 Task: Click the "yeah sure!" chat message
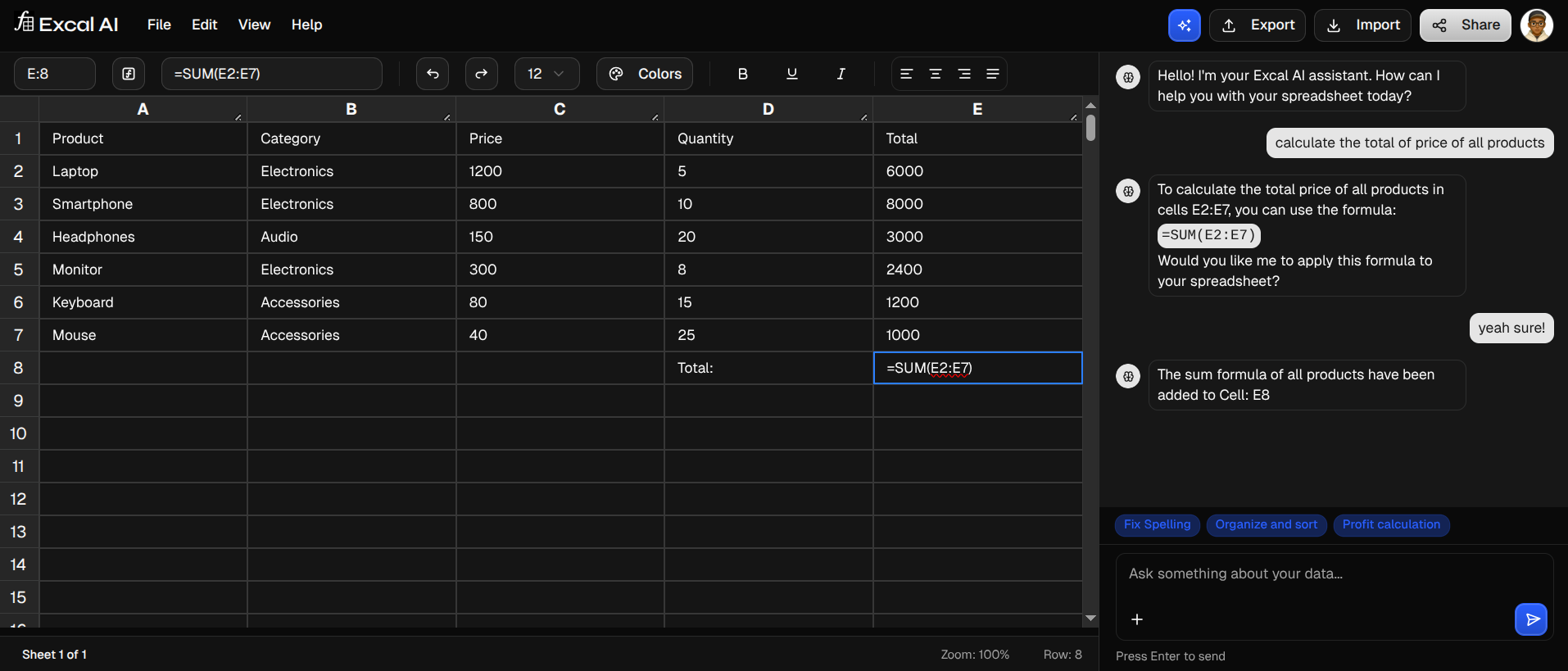coord(1511,328)
